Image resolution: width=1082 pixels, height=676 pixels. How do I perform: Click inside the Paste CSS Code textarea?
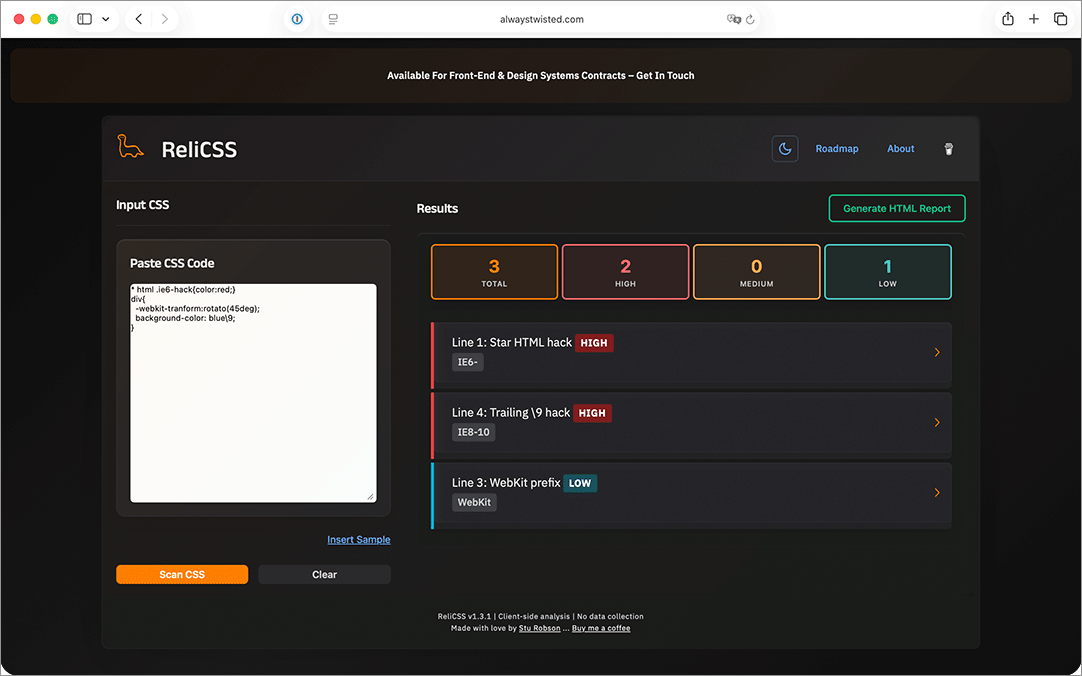click(253, 393)
